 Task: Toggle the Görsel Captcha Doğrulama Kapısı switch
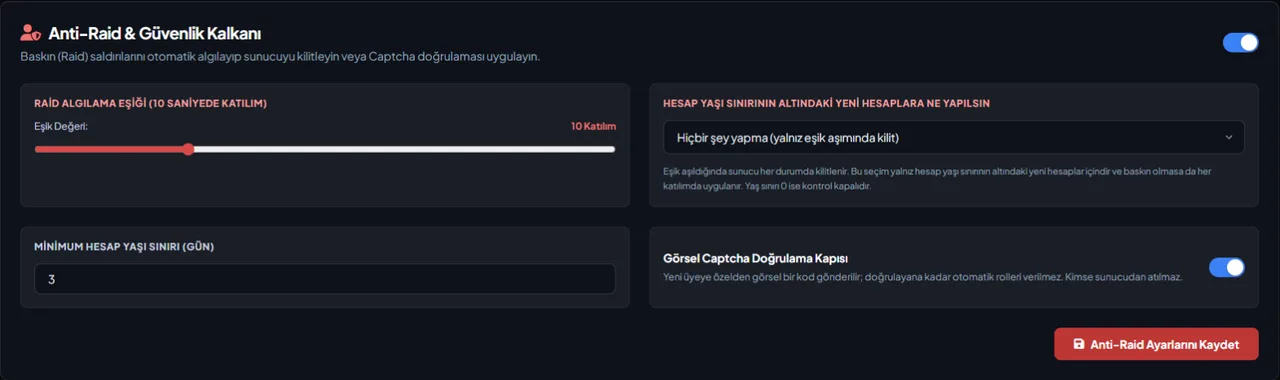(x=1227, y=267)
